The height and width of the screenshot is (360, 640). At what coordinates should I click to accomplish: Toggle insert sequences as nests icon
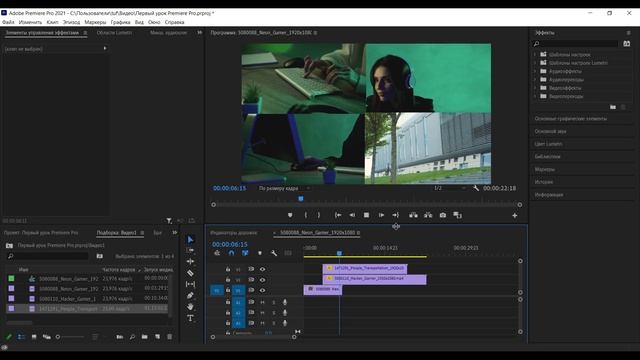(217, 253)
